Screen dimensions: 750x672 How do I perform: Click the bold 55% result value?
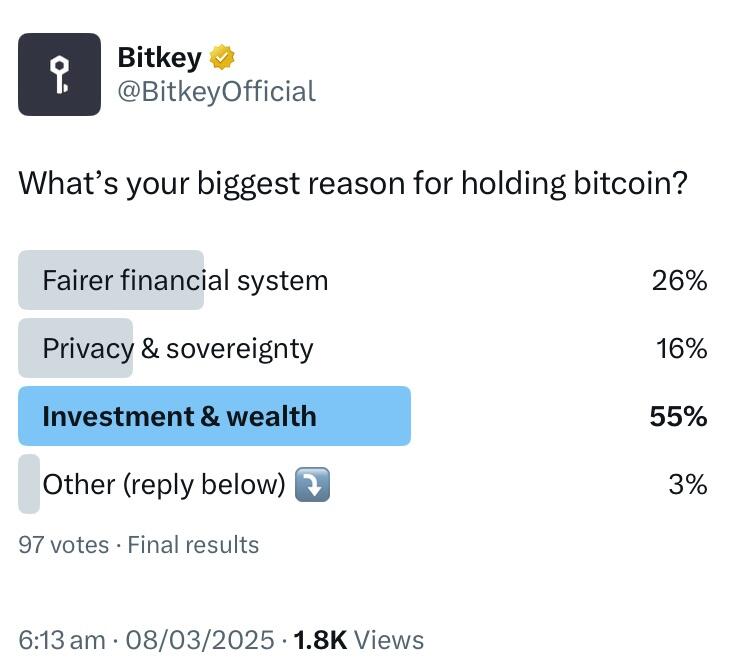(678, 416)
